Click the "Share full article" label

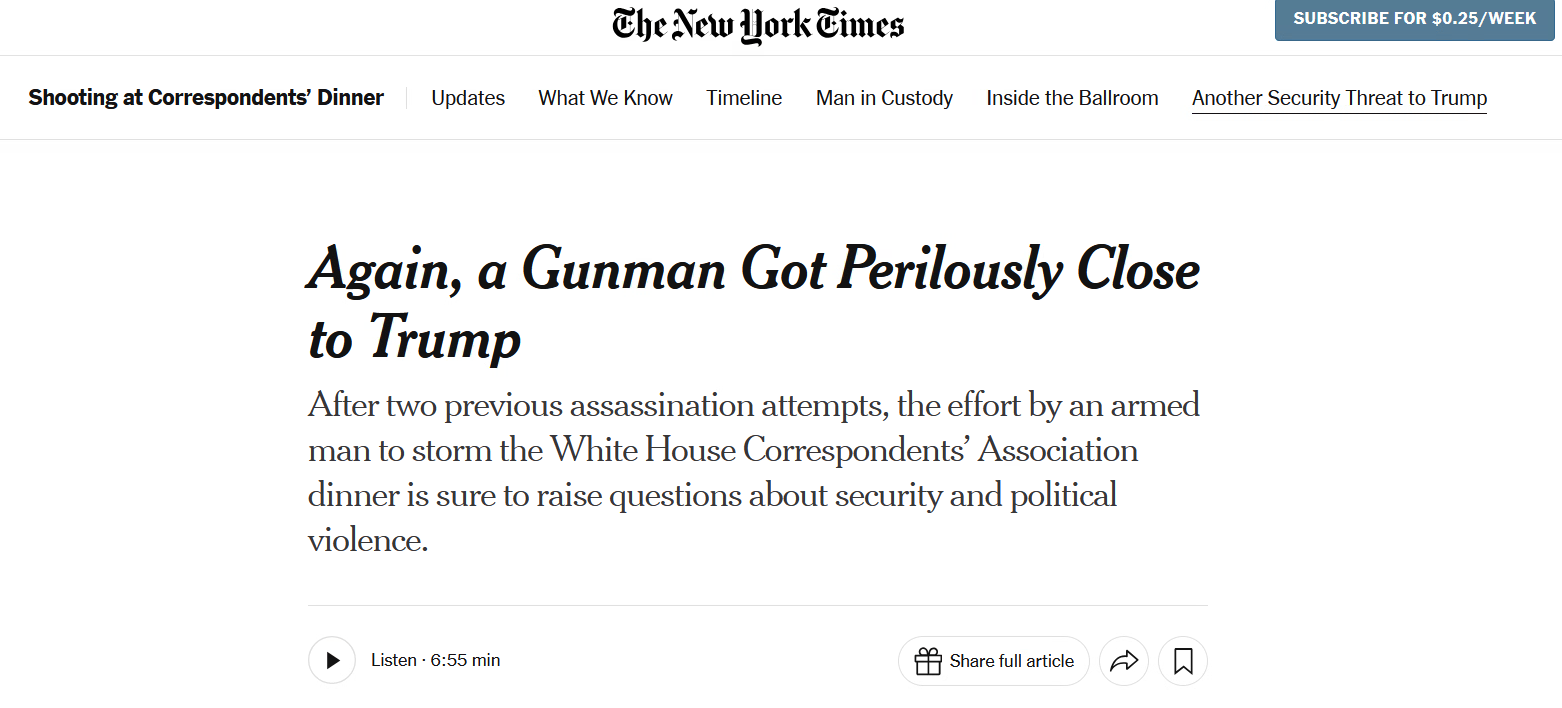tap(1011, 661)
